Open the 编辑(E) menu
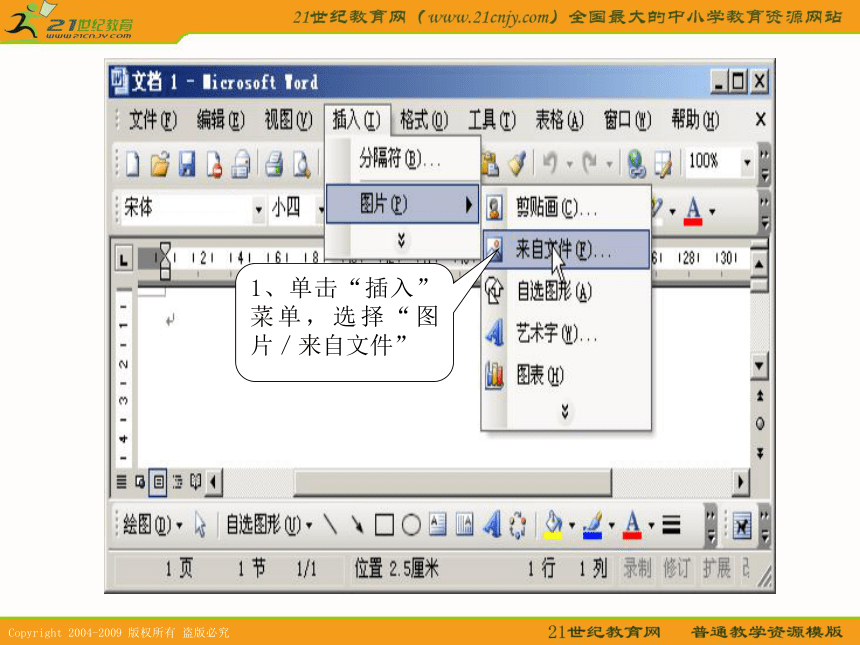Screen dimensions: 860x645 pos(220,120)
